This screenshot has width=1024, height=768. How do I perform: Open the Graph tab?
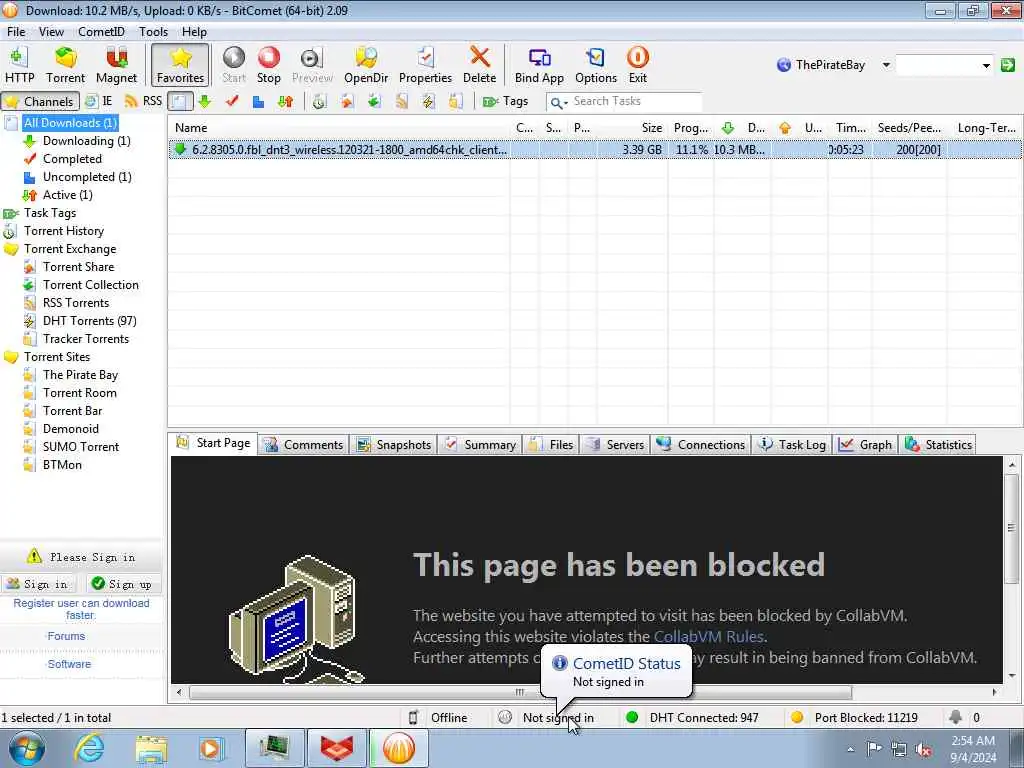click(x=865, y=445)
